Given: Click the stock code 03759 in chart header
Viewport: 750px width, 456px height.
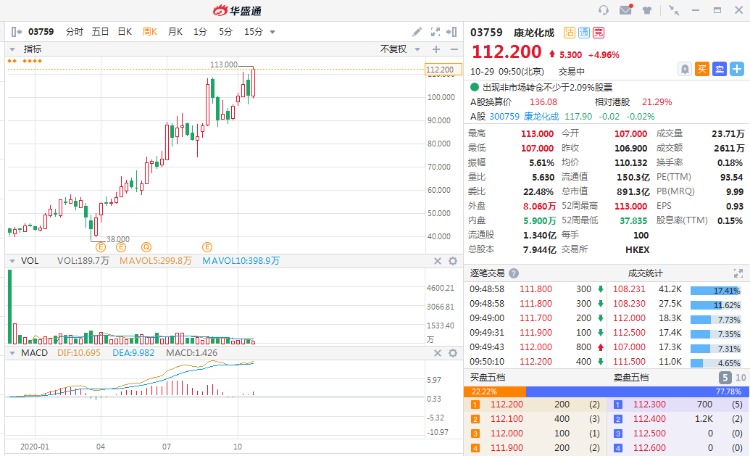Looking at the screenshot, I should click(x=41, y=32).
